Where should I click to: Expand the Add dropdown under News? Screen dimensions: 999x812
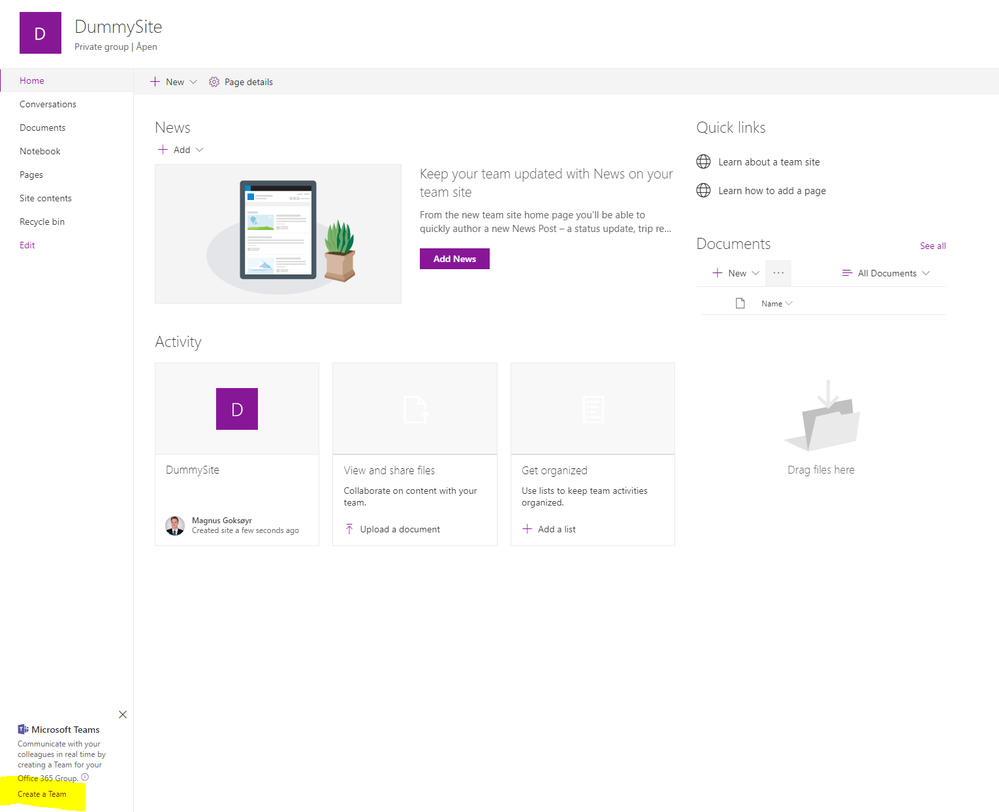point(199,150)
